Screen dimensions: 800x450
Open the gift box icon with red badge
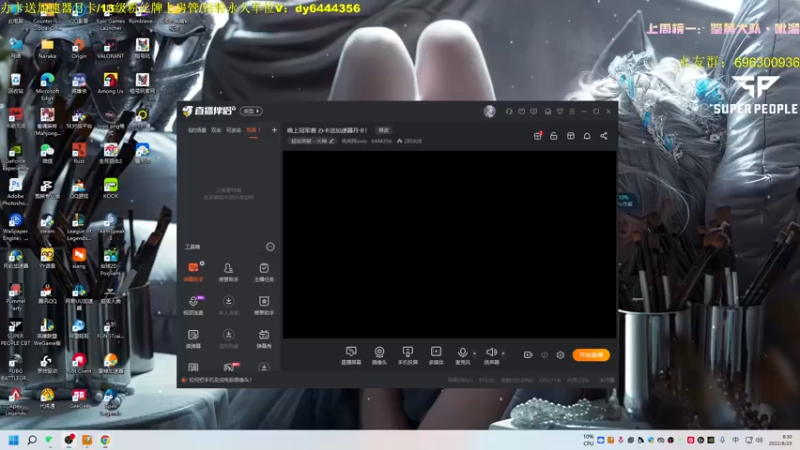tap(537, 136)
